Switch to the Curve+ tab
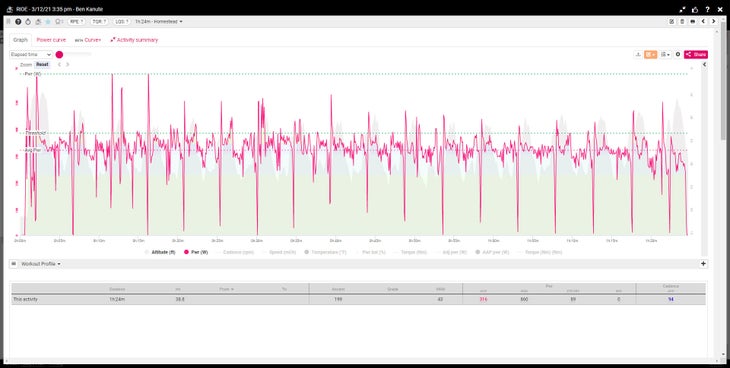The image size is (730, 368). coord(88,40)
